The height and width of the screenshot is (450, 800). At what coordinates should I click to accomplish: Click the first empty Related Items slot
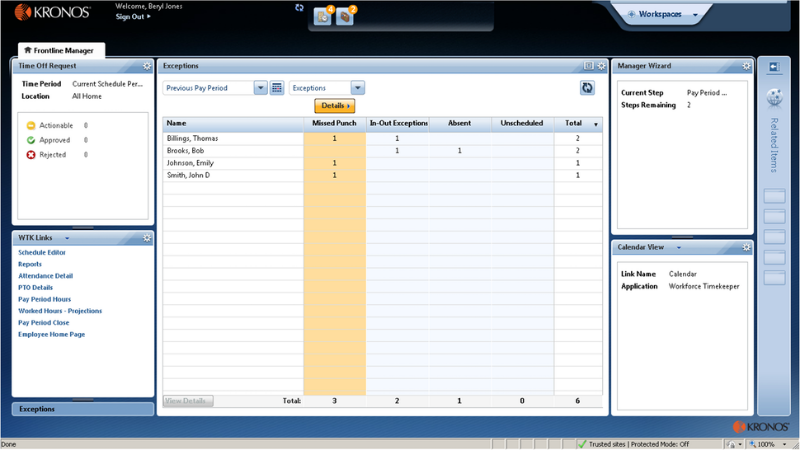(774, 196)
